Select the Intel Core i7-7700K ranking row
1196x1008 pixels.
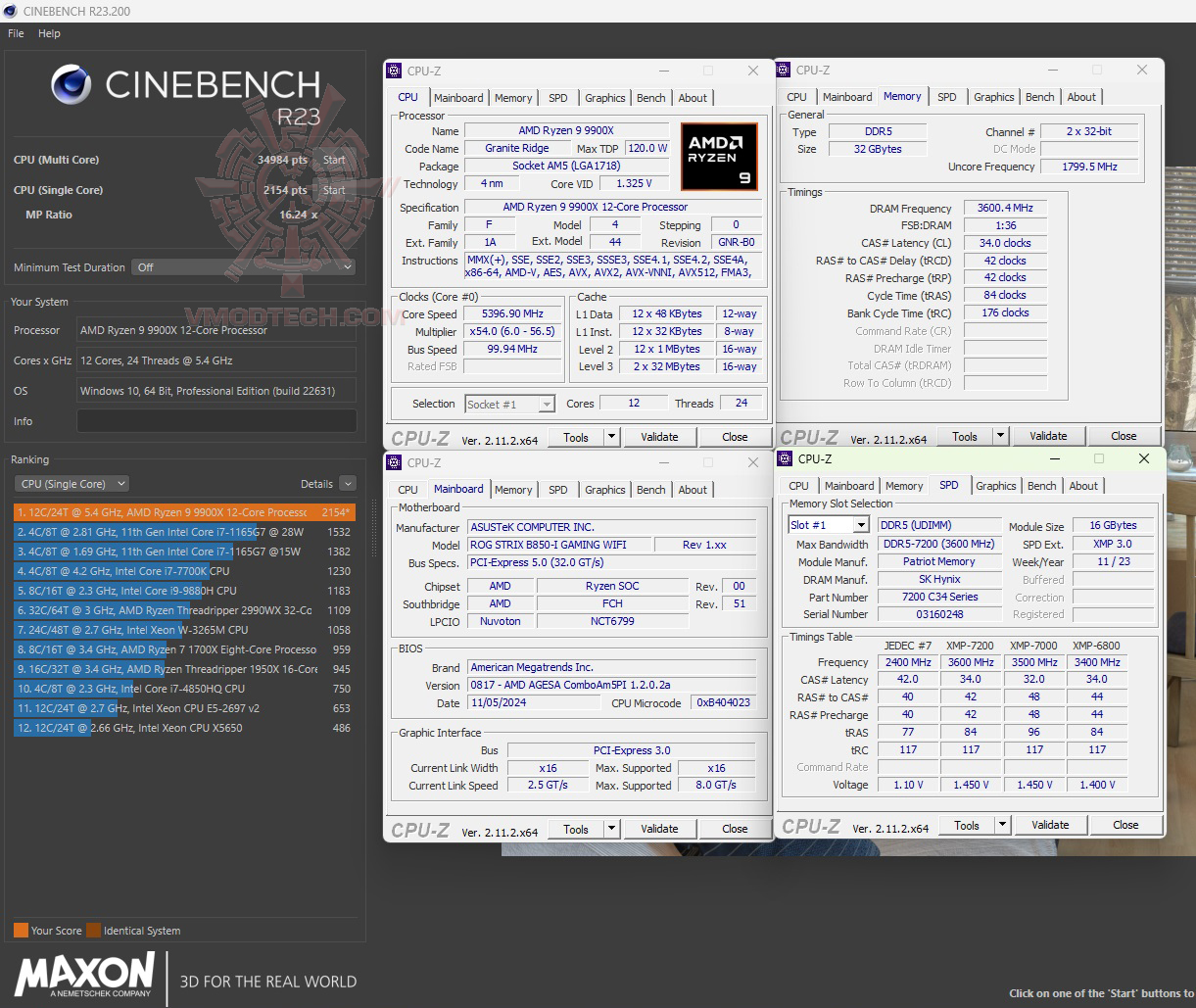point(184,571)
